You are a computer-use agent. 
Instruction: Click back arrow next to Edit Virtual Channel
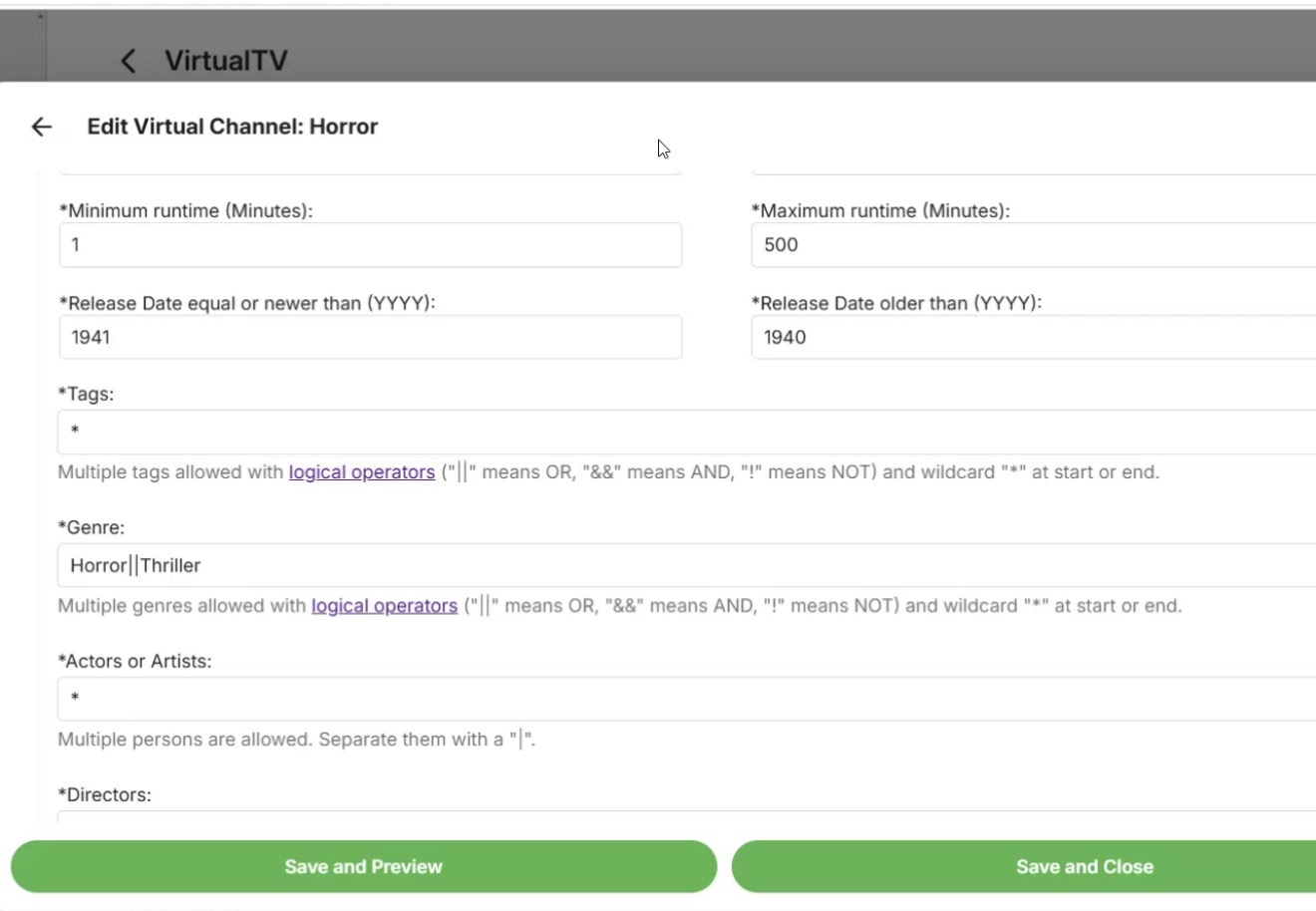click(41, 127)
